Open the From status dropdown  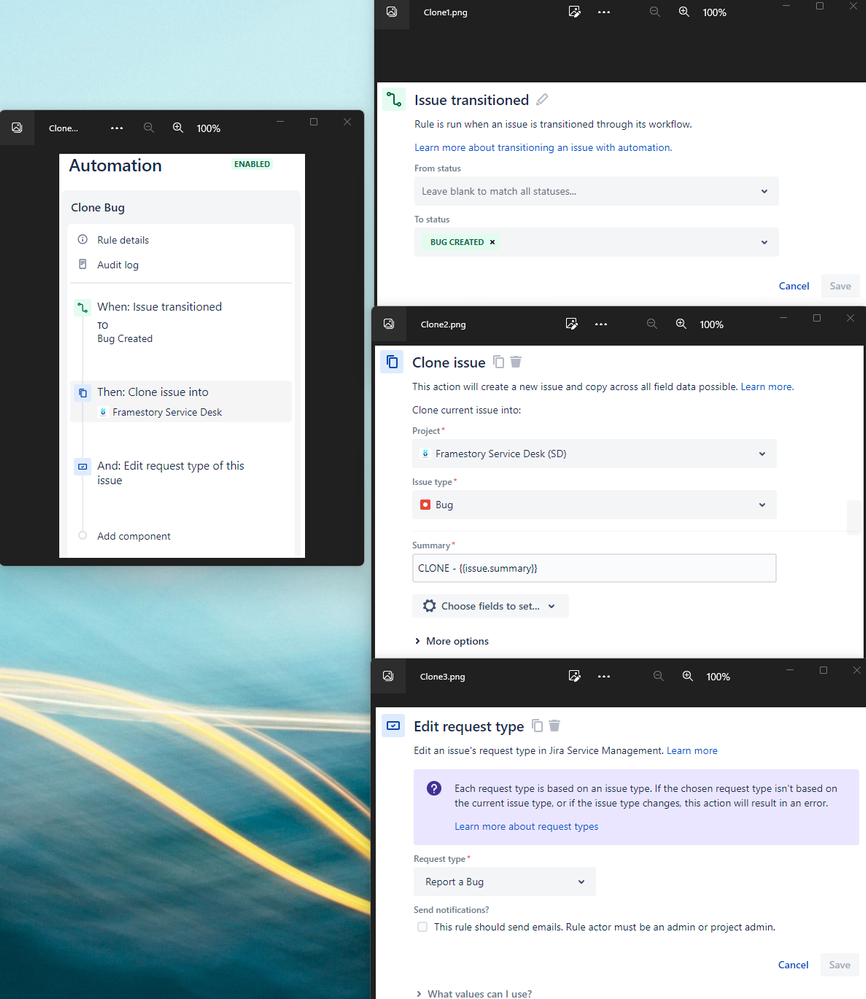[x=596, y=191]
